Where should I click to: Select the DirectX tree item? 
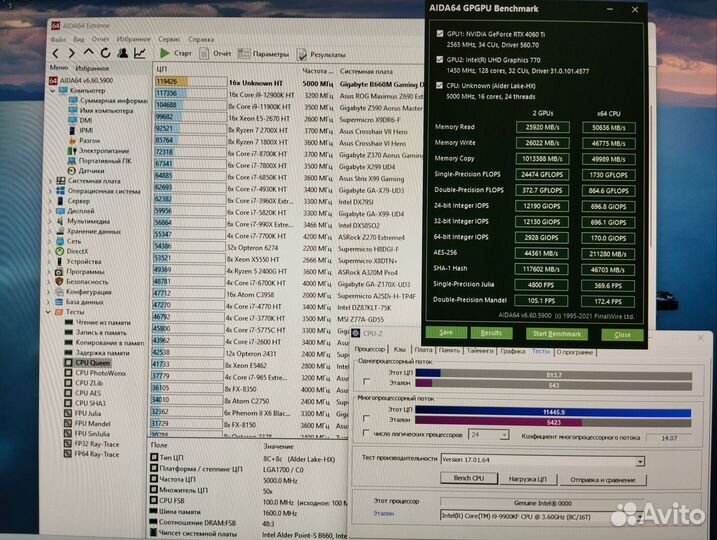click(72, 251)
